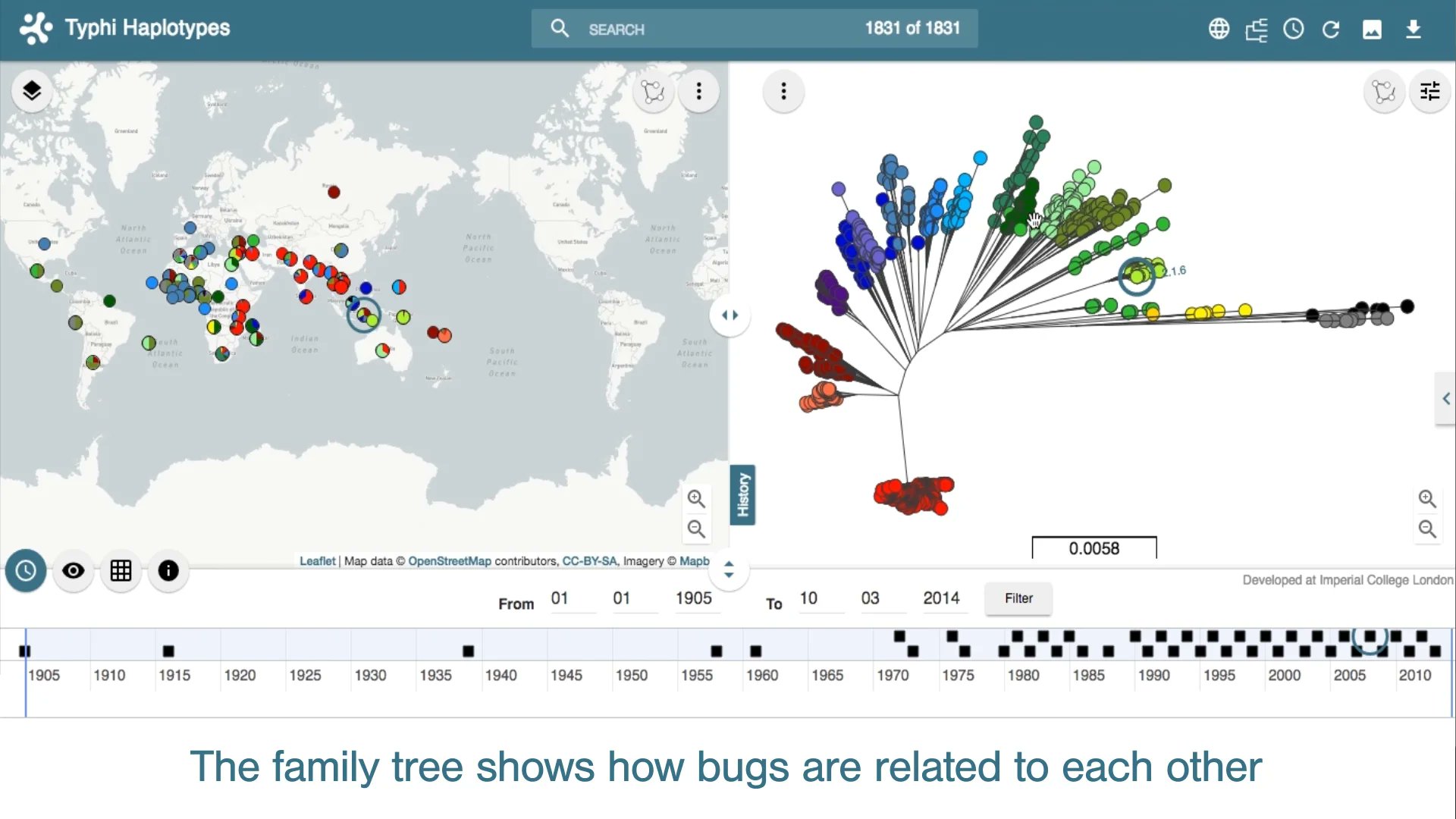This screenshot has width=1456, height=819.
Task: Open the History tab
Action: pos(742,494)
